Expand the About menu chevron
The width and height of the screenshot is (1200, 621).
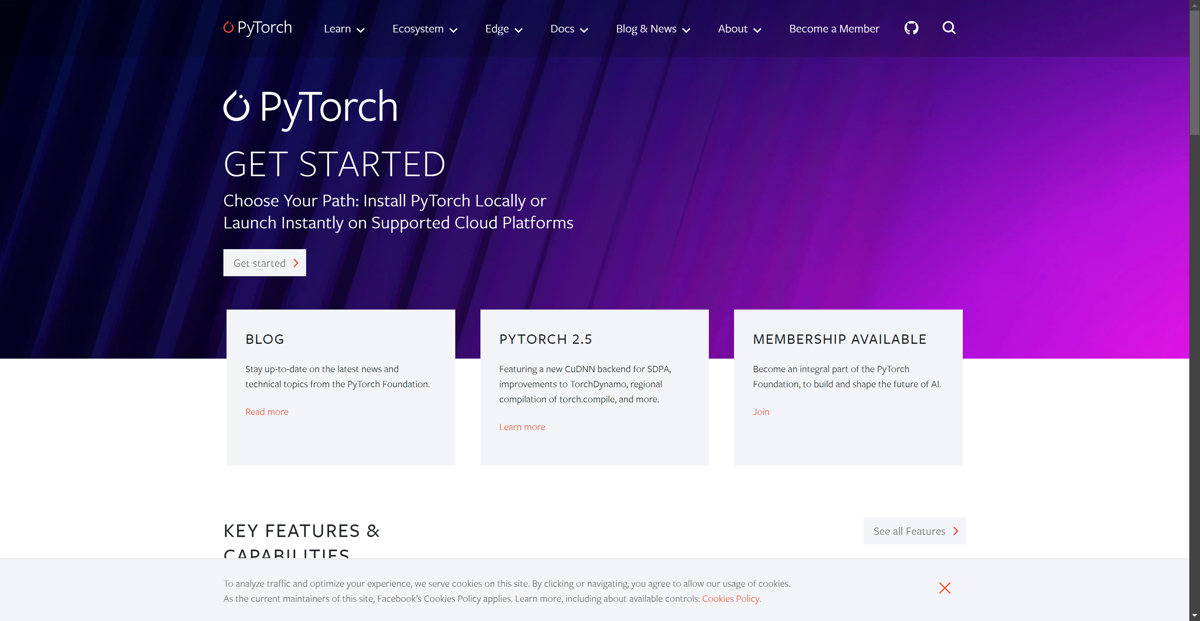tap(757, 30)
